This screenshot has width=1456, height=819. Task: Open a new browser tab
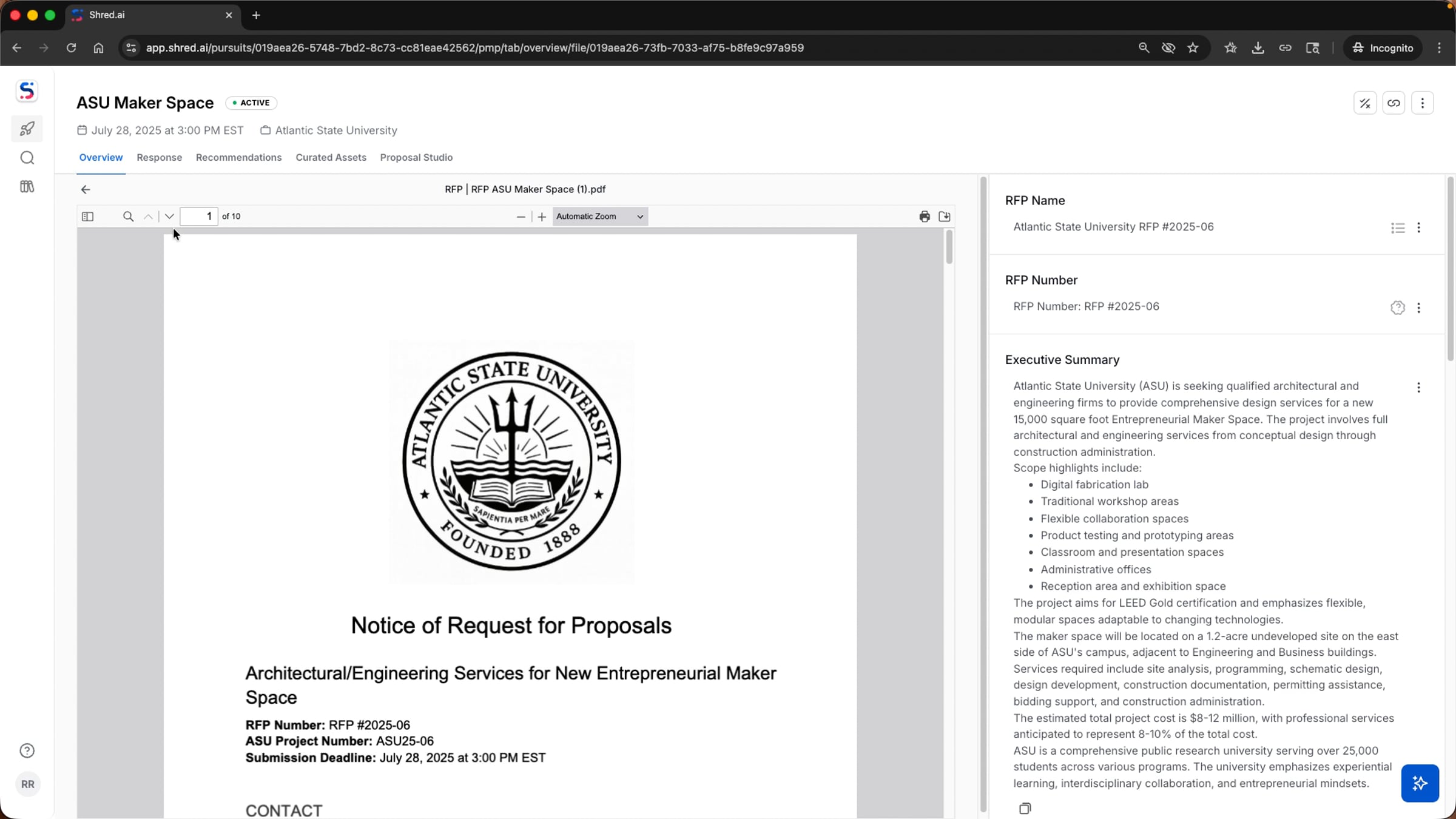pyautogui.click(x=256, y=15)
